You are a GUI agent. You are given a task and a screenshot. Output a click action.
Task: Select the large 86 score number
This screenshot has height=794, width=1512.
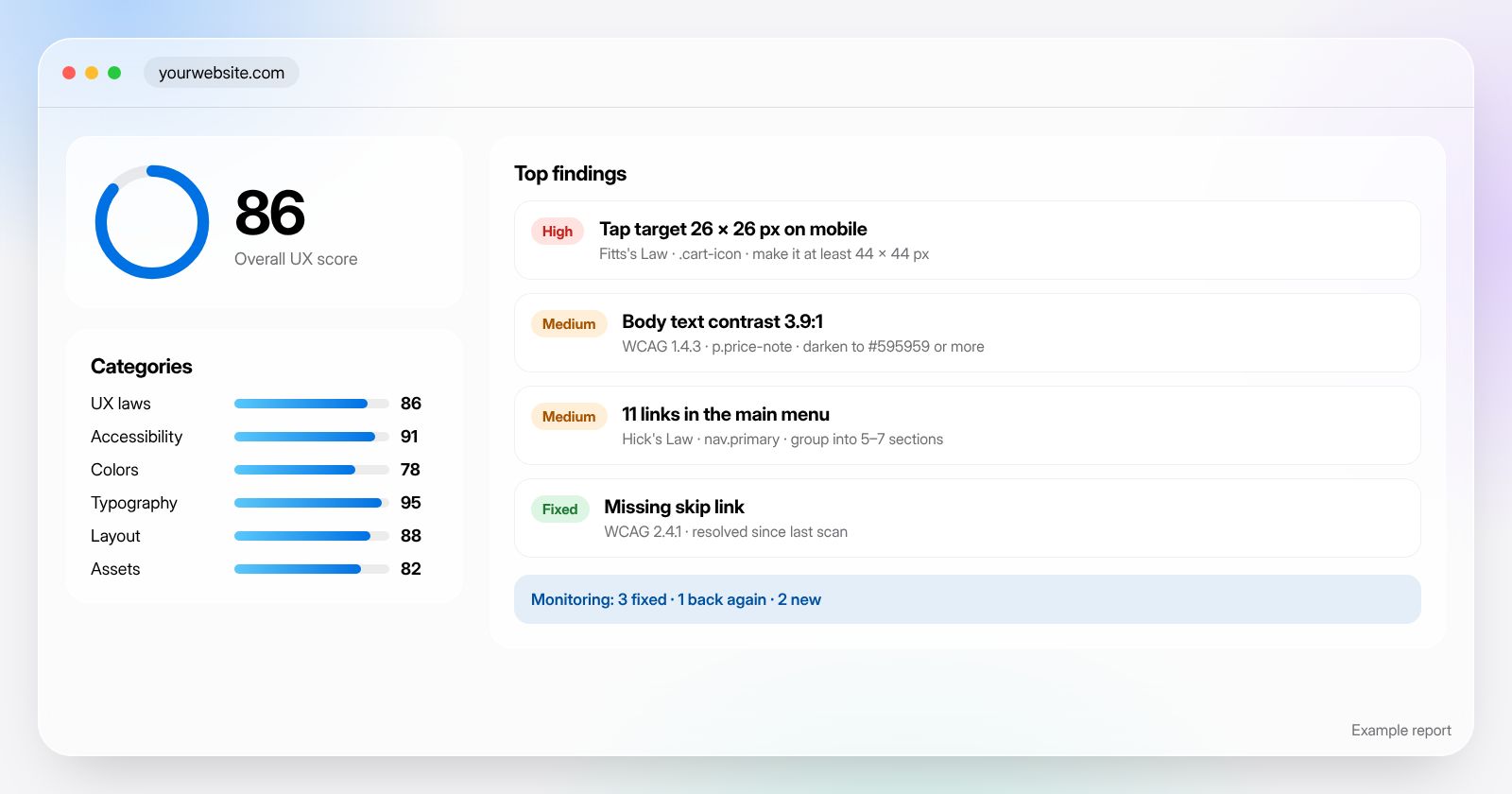(269, 213)
